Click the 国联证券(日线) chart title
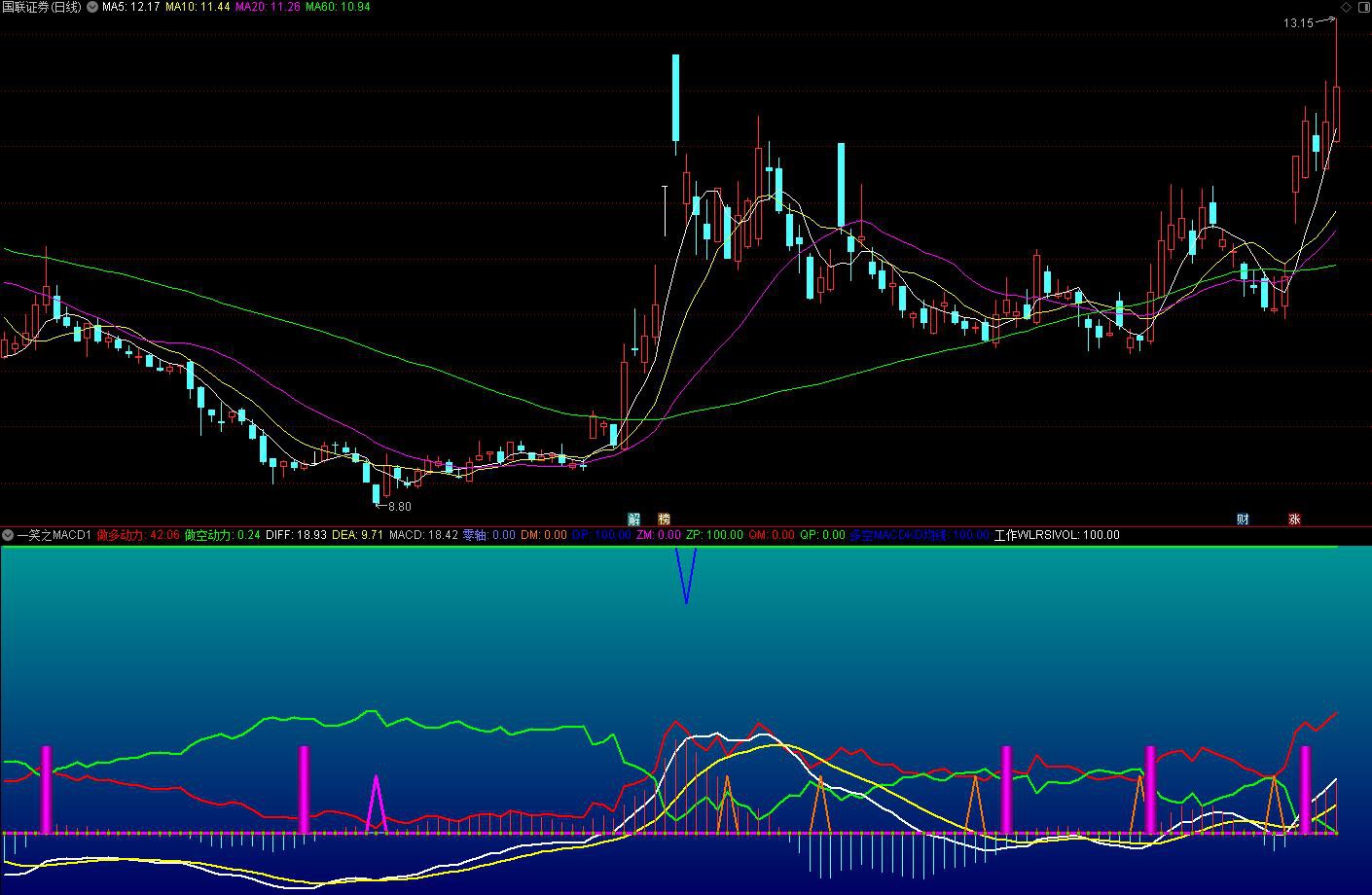This screenshot has width=1372, height=895. [43, 7]
